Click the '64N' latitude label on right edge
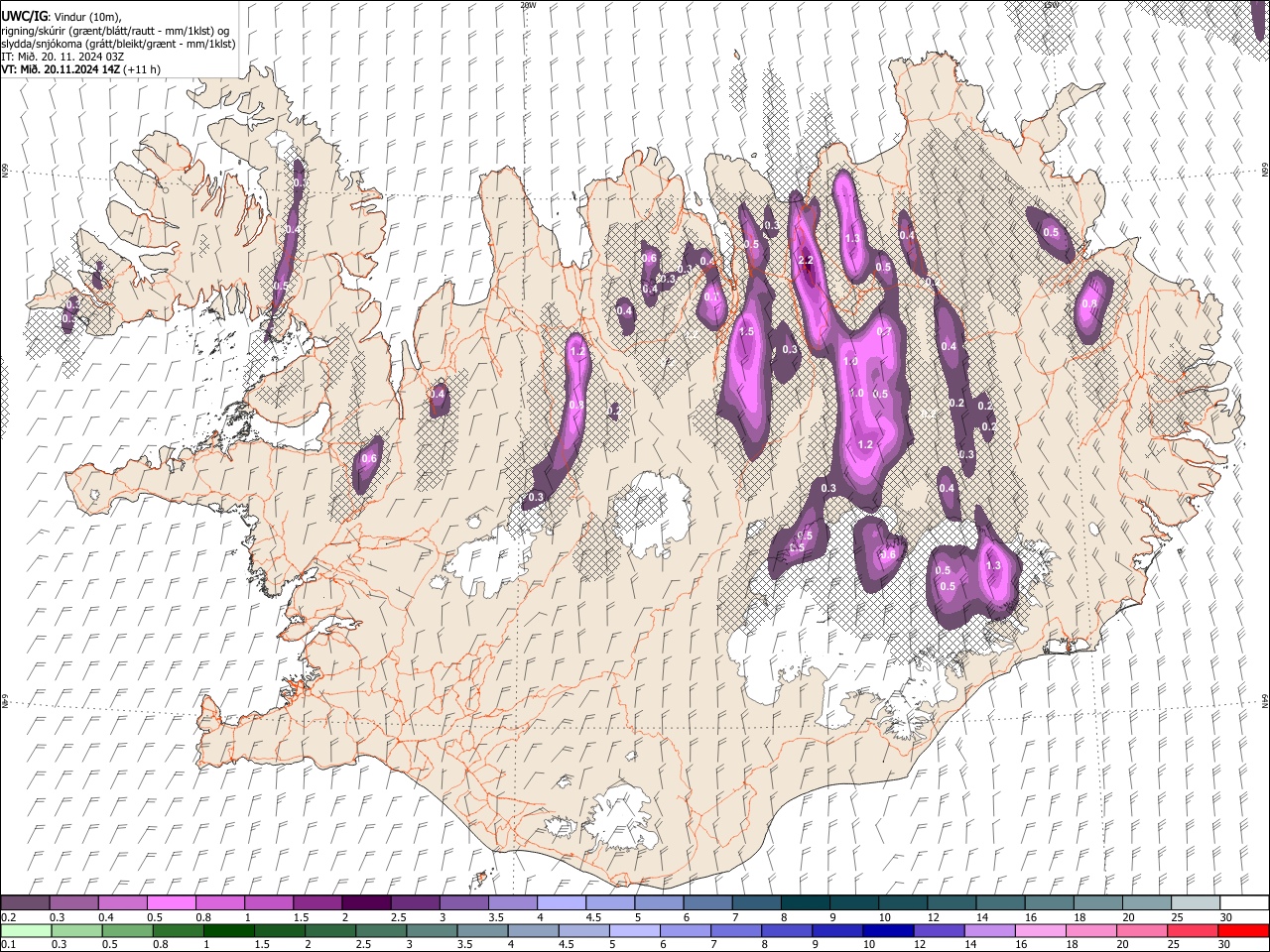 [x=1265, y=700]
